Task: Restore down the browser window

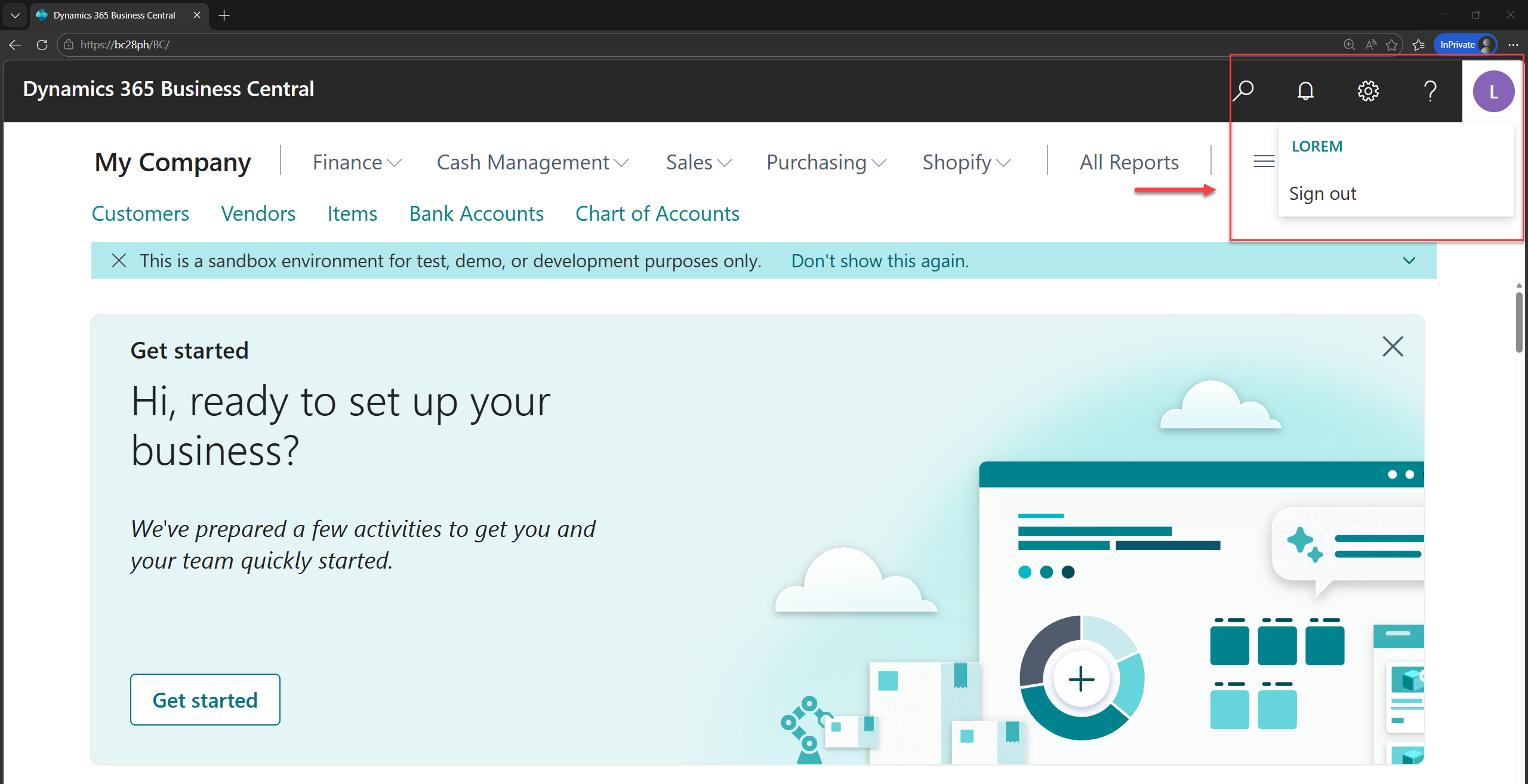Action: click(1476, 15)
